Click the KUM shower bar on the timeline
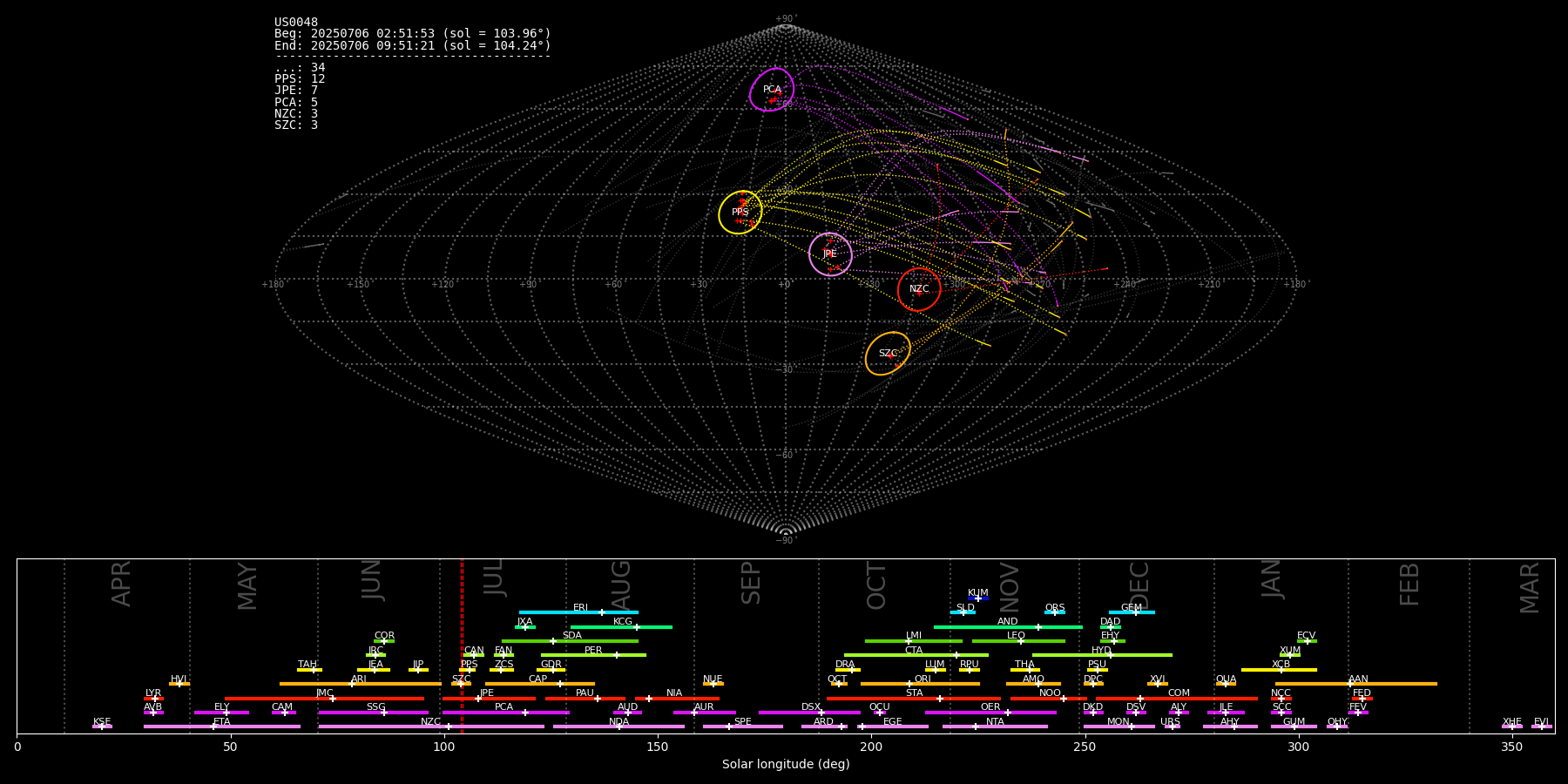1568x784 pixels. tap(978, 598)
